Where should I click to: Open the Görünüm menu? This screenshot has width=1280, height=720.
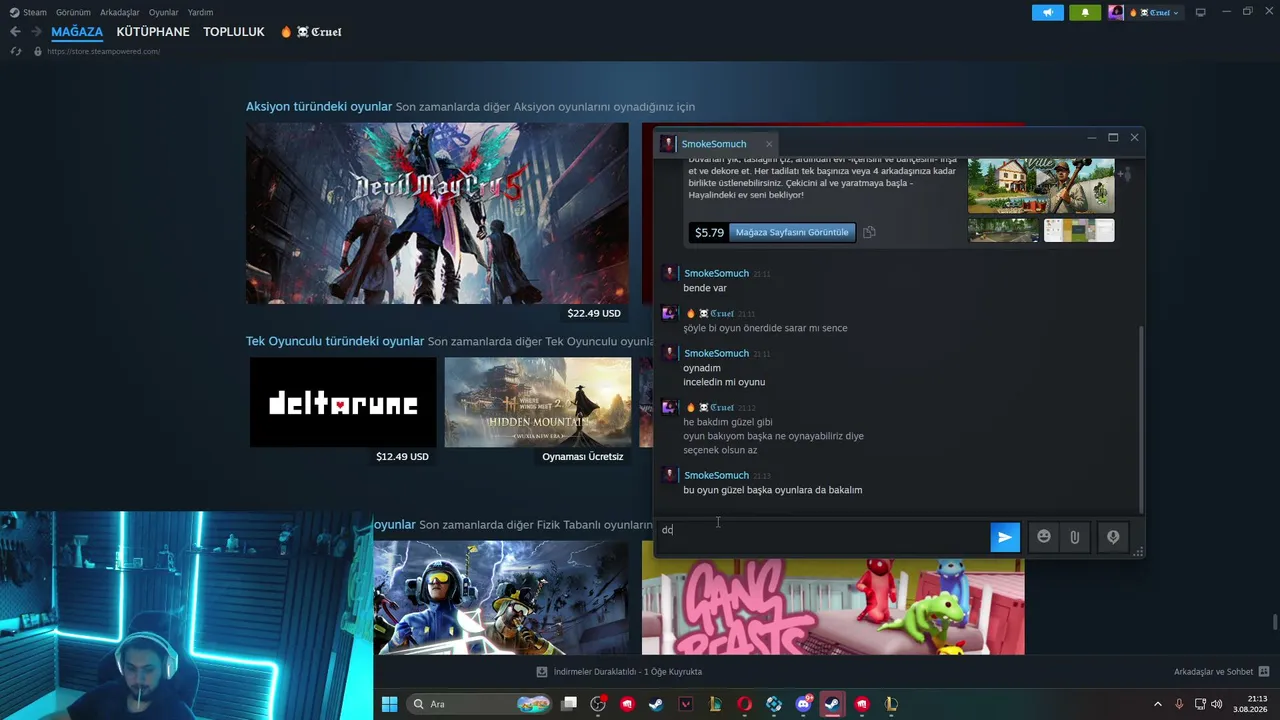(73, 12)
